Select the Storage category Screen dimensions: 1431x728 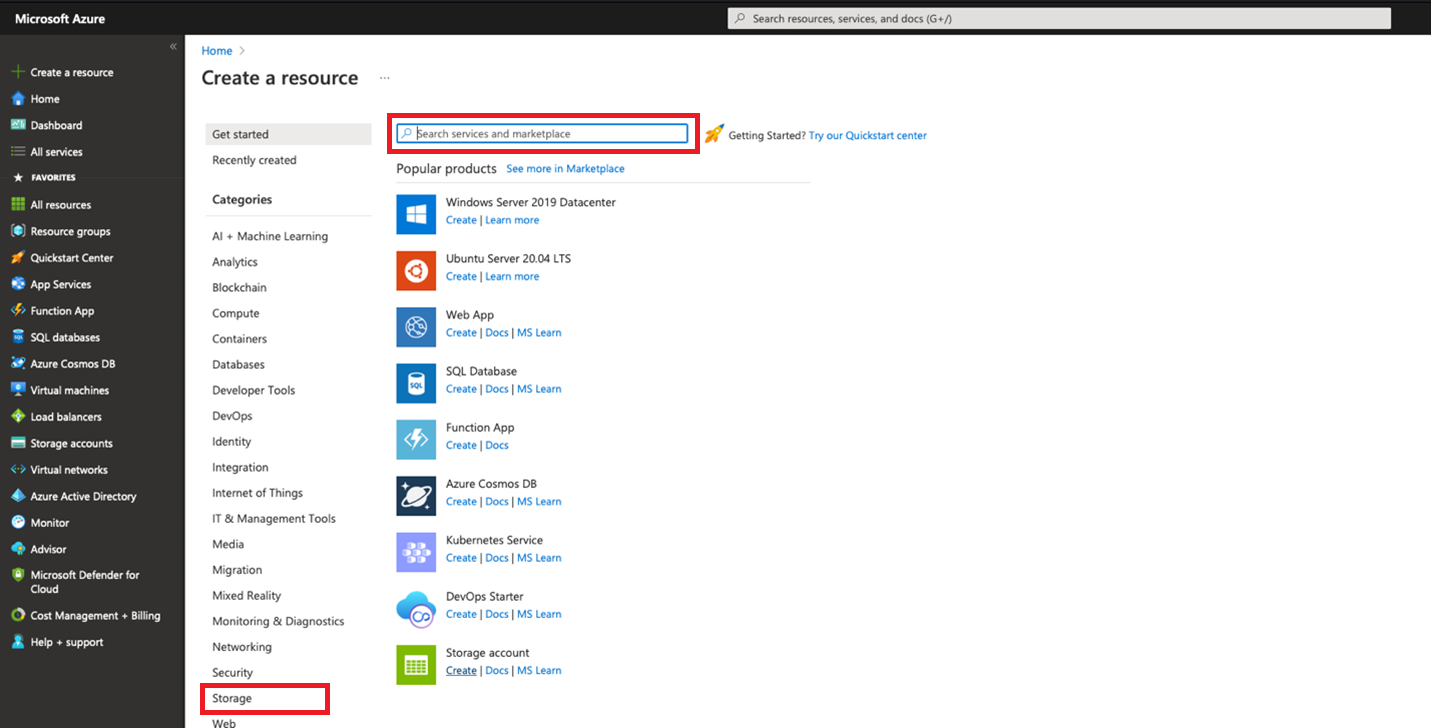(x=232, y=697)
